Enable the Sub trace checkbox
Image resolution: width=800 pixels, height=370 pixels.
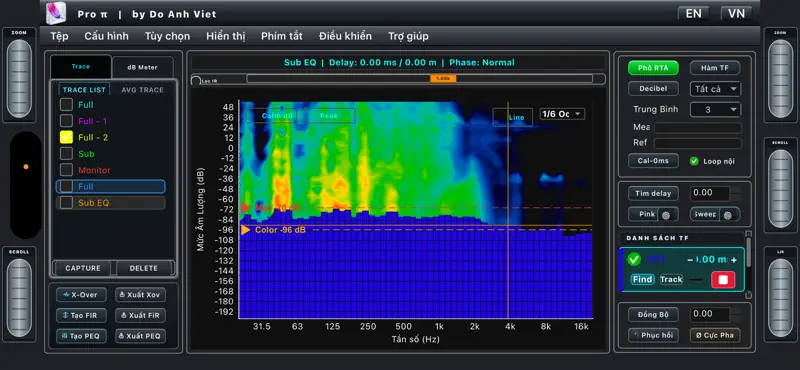(x=66, y=154)
